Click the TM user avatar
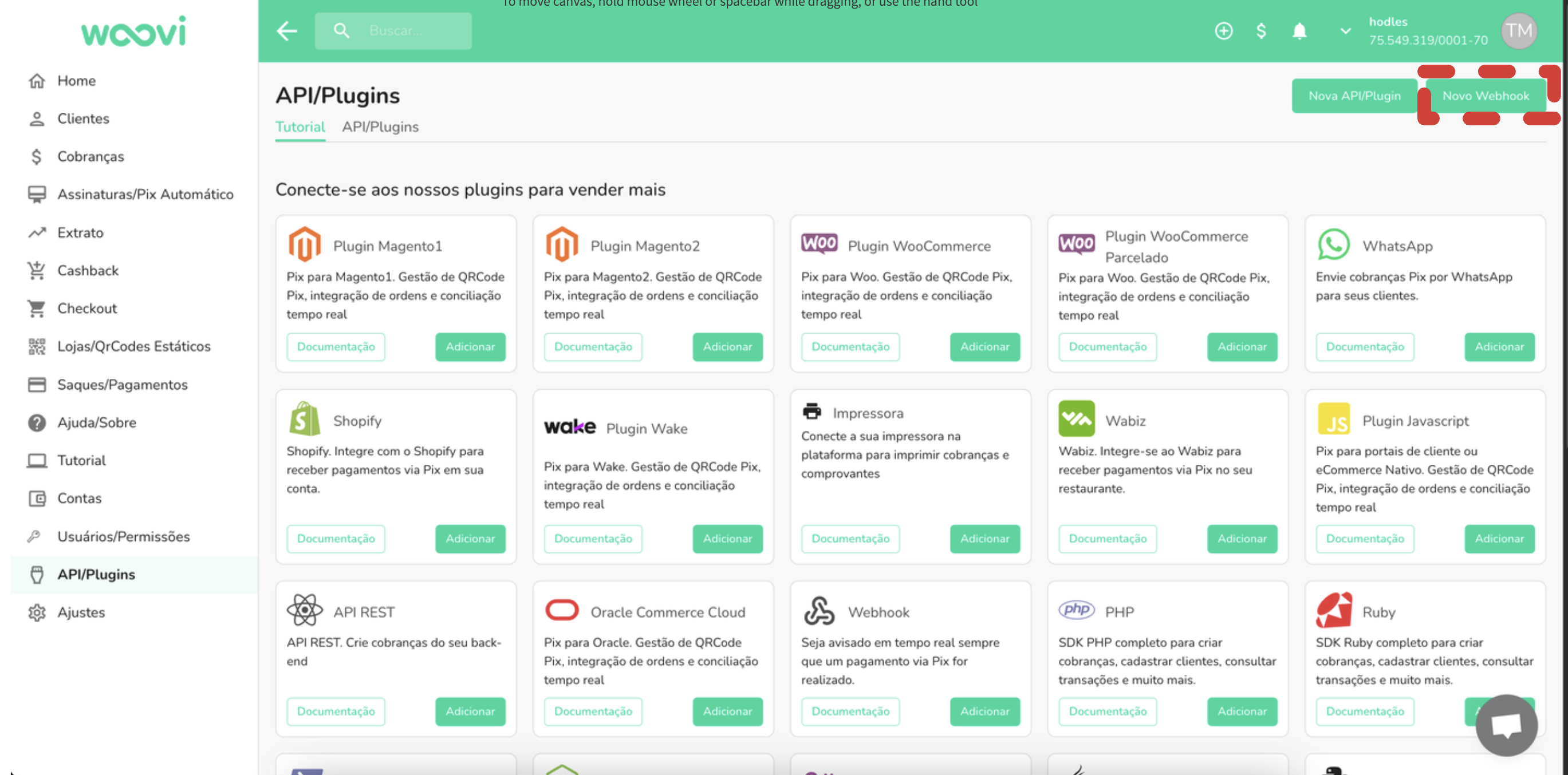This screenshot has width=1568, height=775. click(1519, 31)
